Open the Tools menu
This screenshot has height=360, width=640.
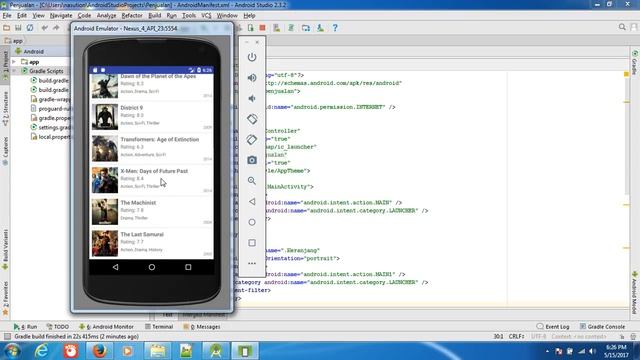(x=189, y=16)
